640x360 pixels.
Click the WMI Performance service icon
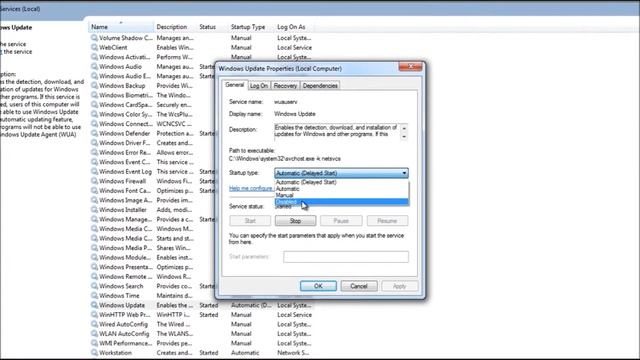[94, 343]
